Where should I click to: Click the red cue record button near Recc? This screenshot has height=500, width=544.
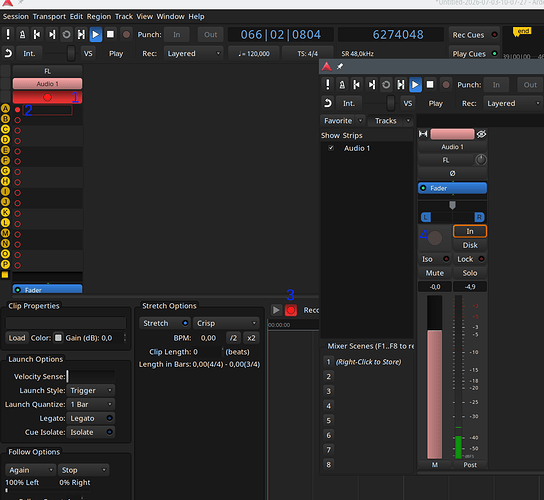pos(291,310)
